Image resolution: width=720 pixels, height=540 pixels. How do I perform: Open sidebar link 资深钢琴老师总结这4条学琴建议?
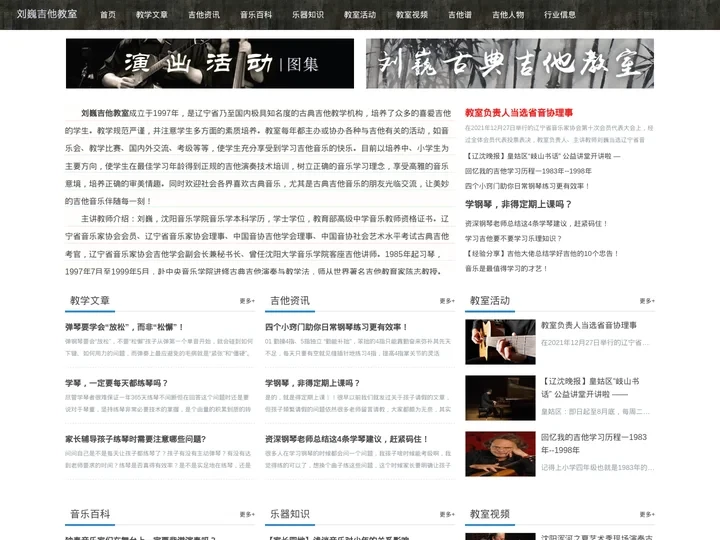coord(536,224)
